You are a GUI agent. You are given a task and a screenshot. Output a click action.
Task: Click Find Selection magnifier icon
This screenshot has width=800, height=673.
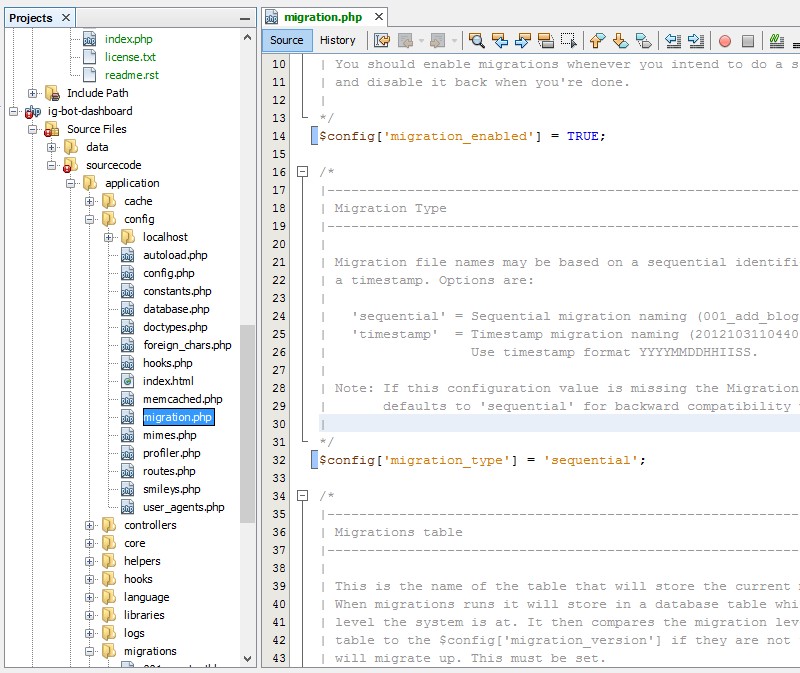[477, 41]
